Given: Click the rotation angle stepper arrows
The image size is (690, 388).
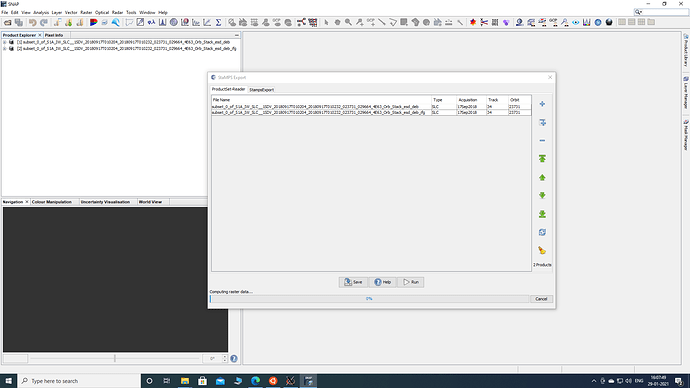Looking at the screenshot, I should [x=225, y=359].
